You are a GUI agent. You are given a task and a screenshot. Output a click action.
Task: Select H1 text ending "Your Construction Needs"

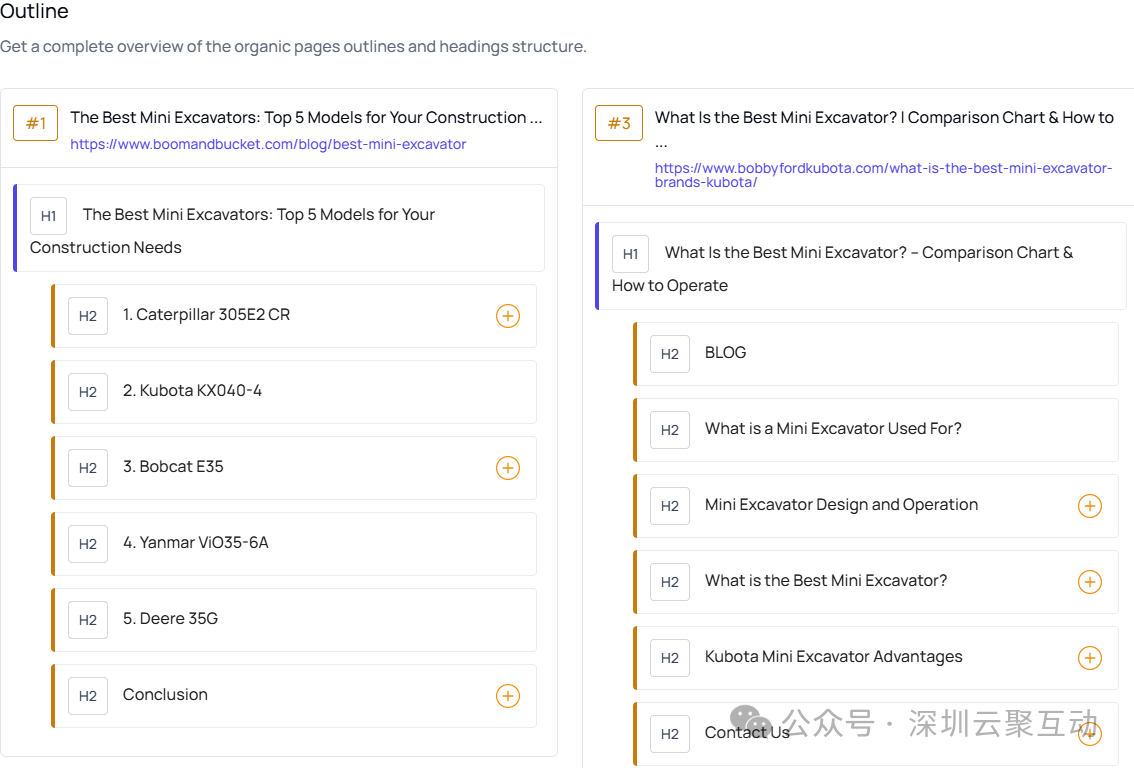coord(232,231)
